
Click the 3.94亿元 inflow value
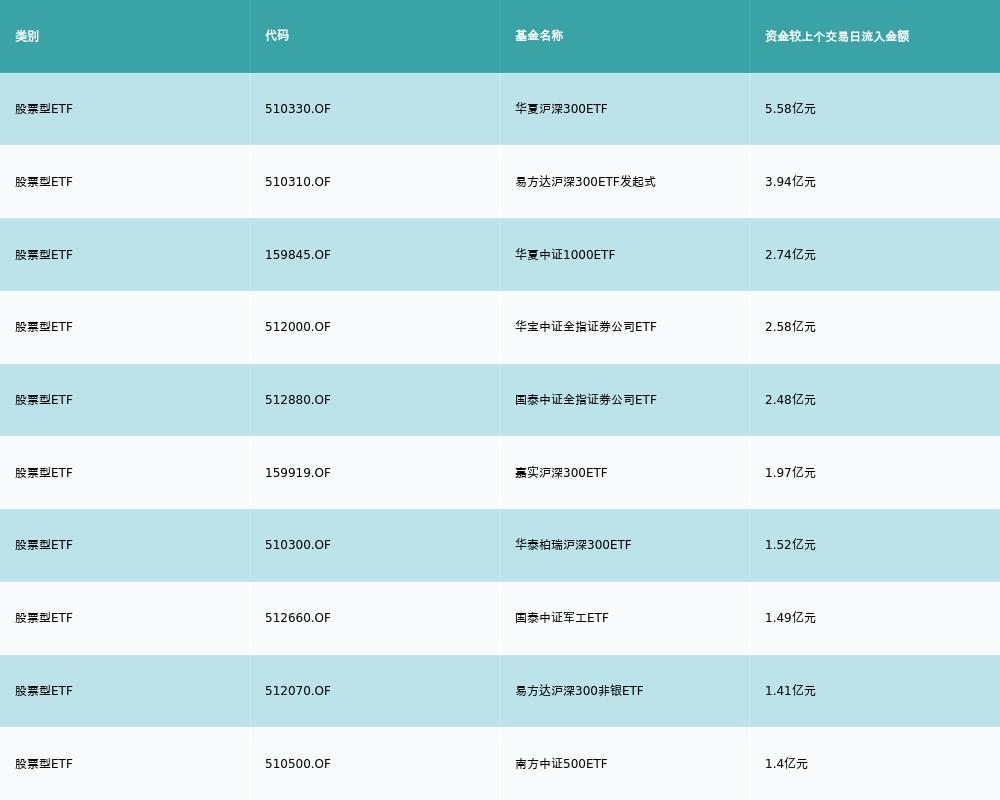790,182
